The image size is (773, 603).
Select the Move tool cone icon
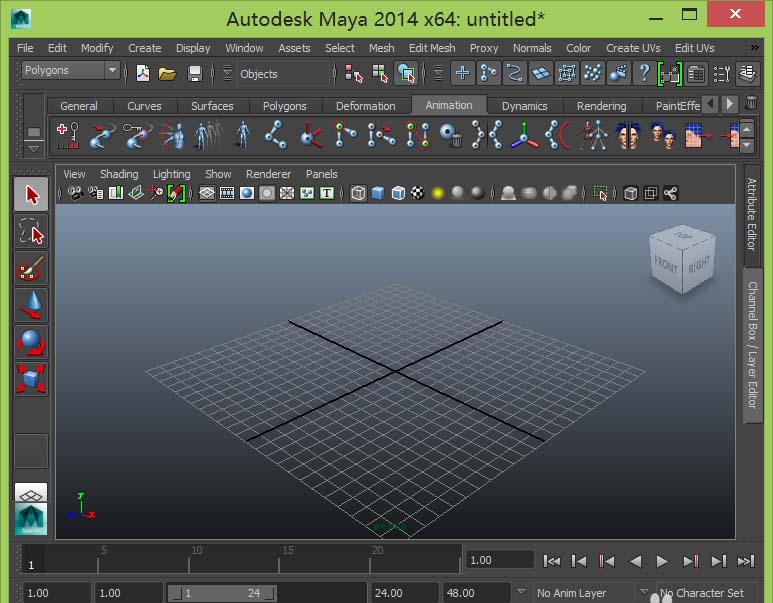coord(31,305)
